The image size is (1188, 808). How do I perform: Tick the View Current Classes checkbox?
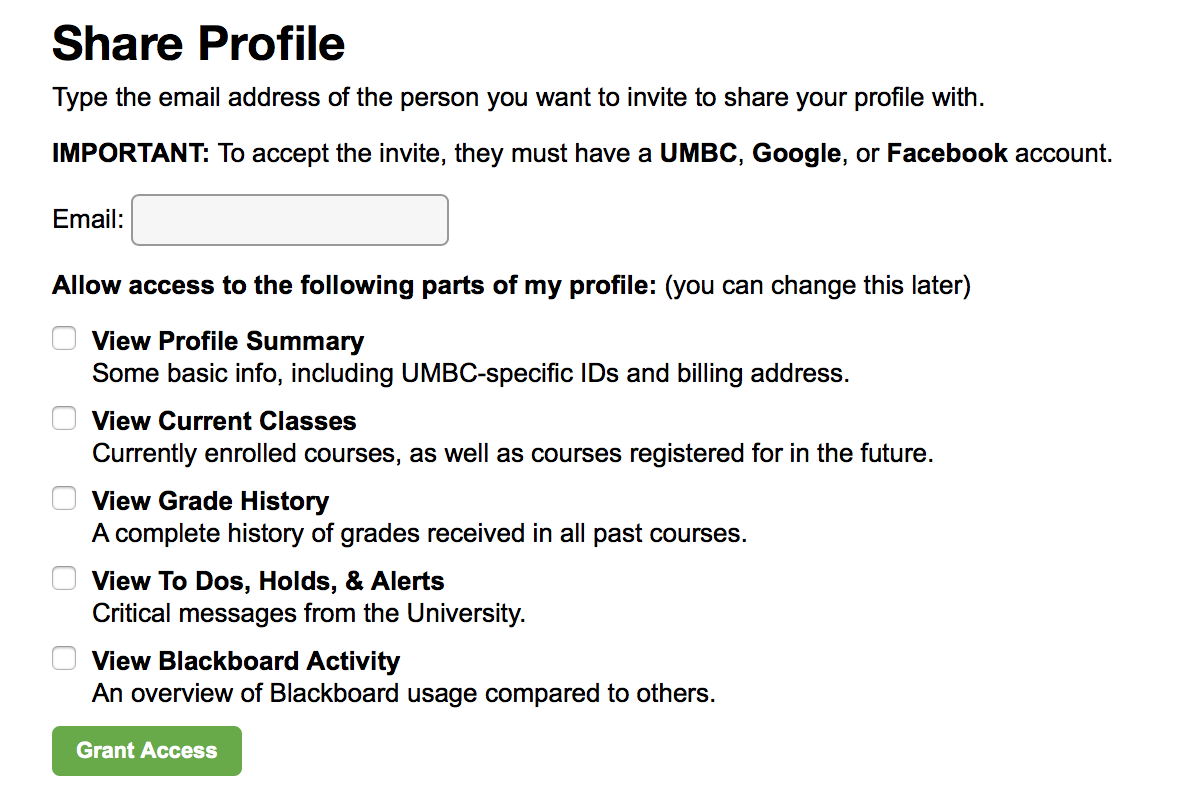pos(64,419)
